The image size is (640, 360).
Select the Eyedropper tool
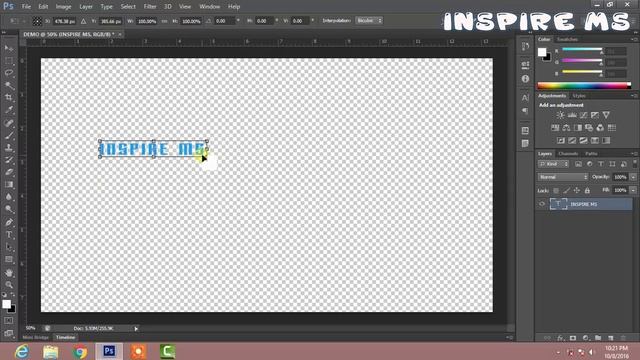pyautogui.click(x=9, y=110)
